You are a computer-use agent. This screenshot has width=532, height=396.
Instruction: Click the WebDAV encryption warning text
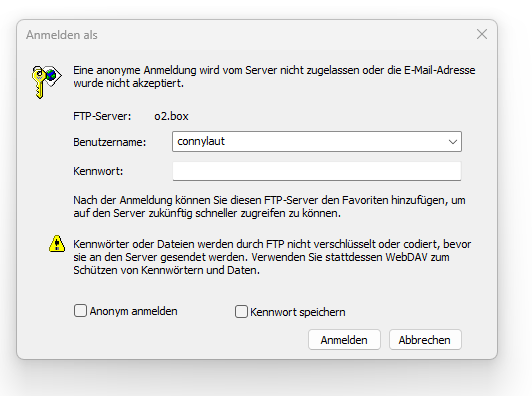point(272,257)
